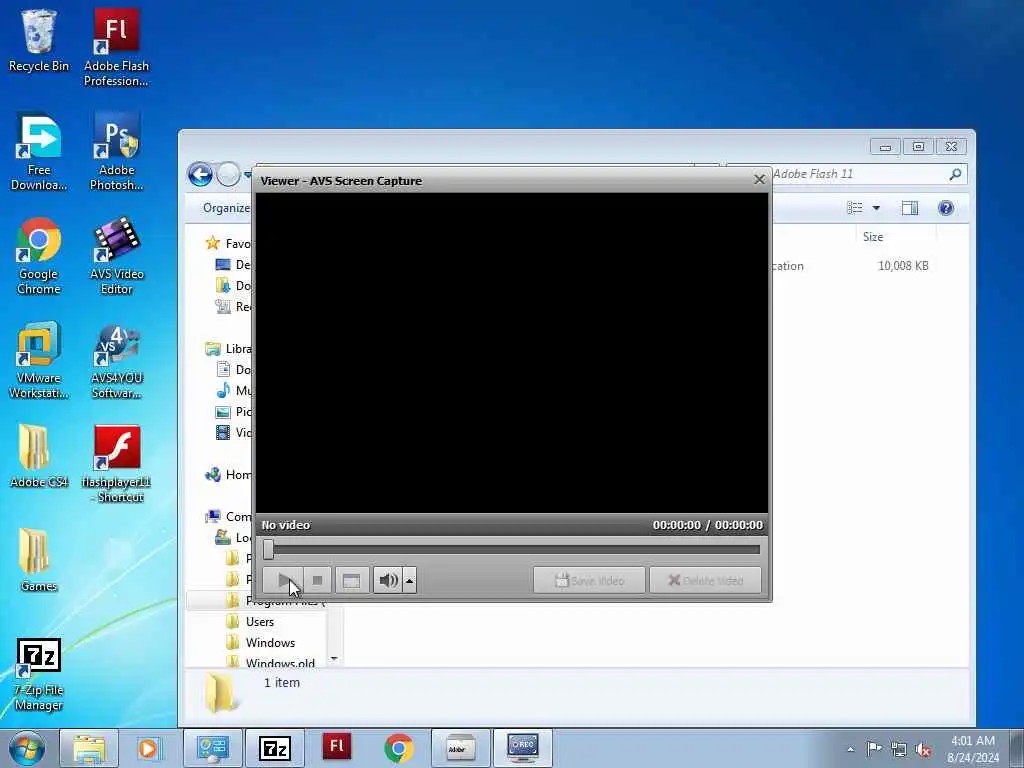Open Chrome from the taskbar
1024x768 pixels.
[398, 748]
